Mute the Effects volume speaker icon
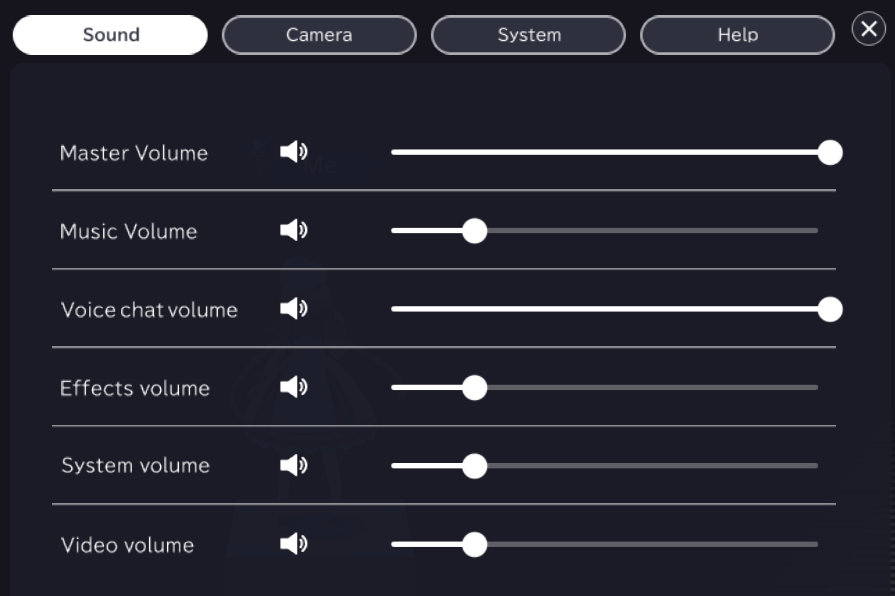895x596 pixels. click(293, 387)
